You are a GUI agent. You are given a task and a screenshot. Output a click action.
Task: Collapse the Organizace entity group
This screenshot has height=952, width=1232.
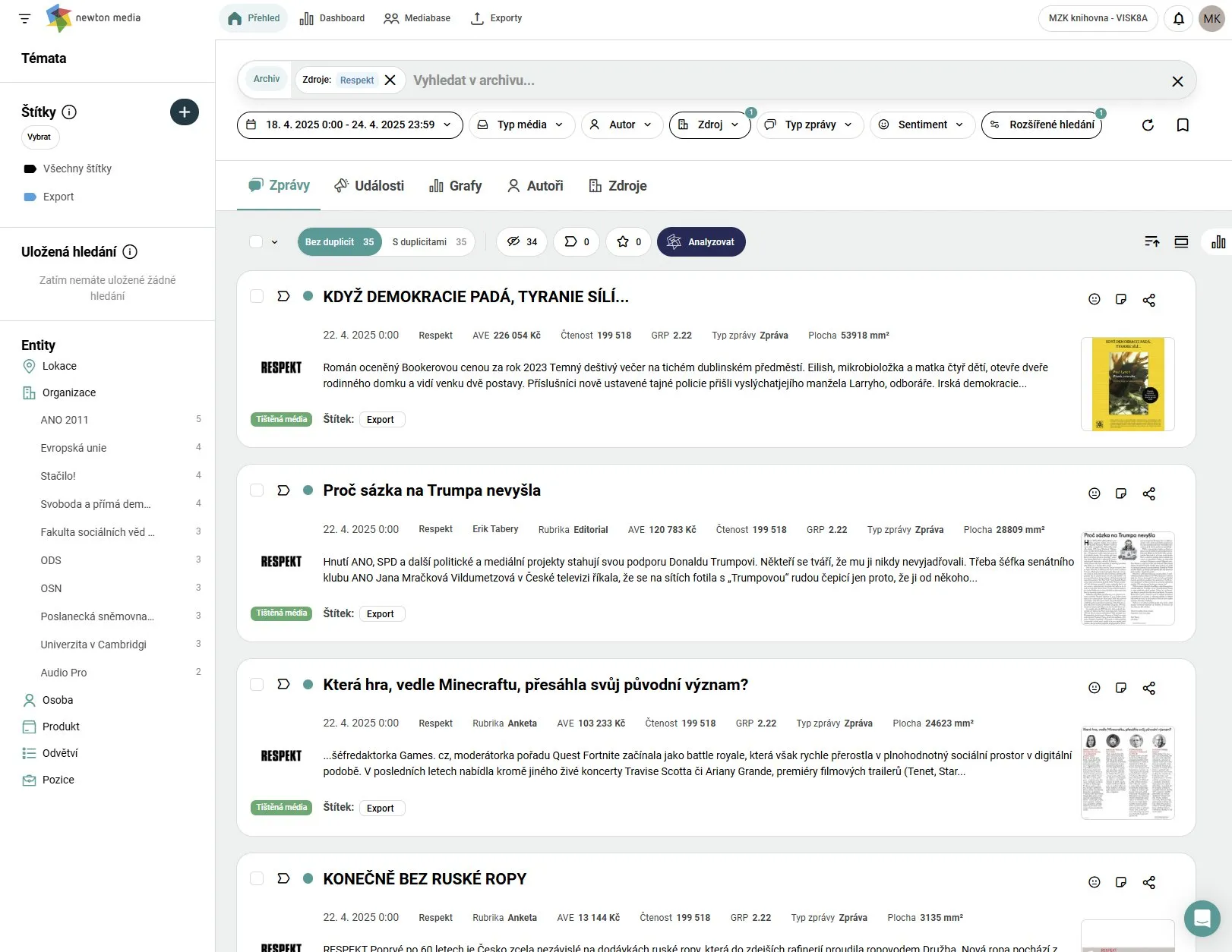pos(68,392)
